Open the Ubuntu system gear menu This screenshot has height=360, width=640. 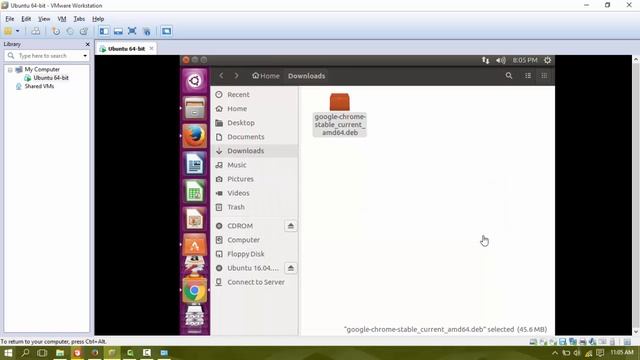pyautogui.click(x=547, y=60)
